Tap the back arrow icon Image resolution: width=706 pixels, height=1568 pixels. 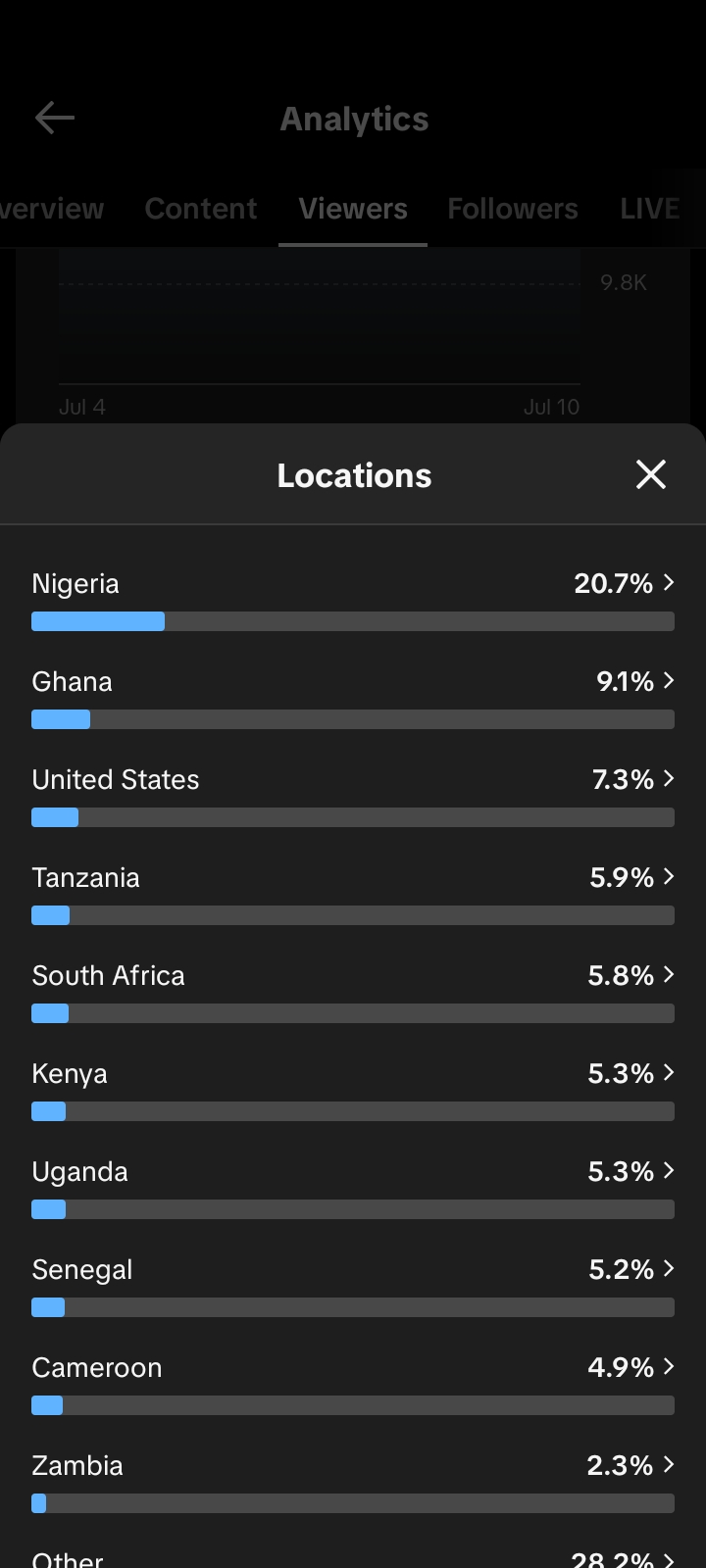pyautogui.click(x=55, y=119)
